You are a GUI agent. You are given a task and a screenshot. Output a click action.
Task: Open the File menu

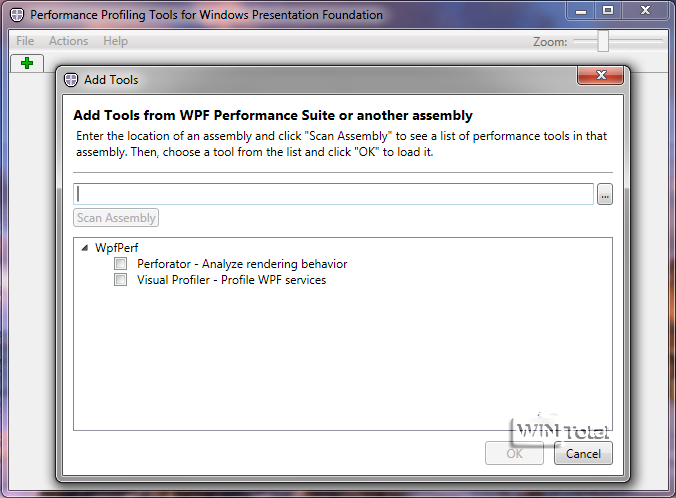[x=25, y=41]
